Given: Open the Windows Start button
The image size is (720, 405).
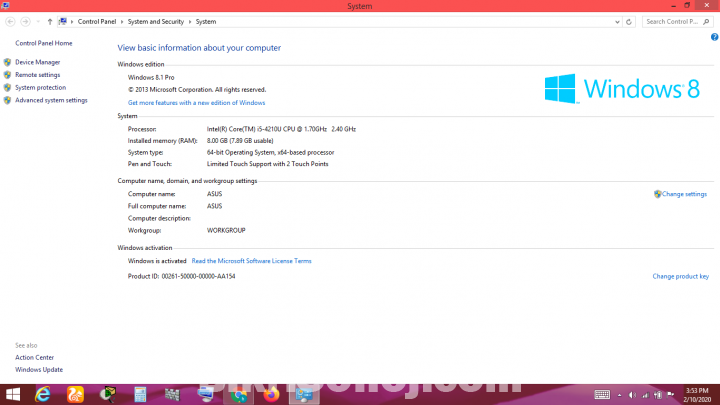Looking at the screenshot, I should pos(13,394).
